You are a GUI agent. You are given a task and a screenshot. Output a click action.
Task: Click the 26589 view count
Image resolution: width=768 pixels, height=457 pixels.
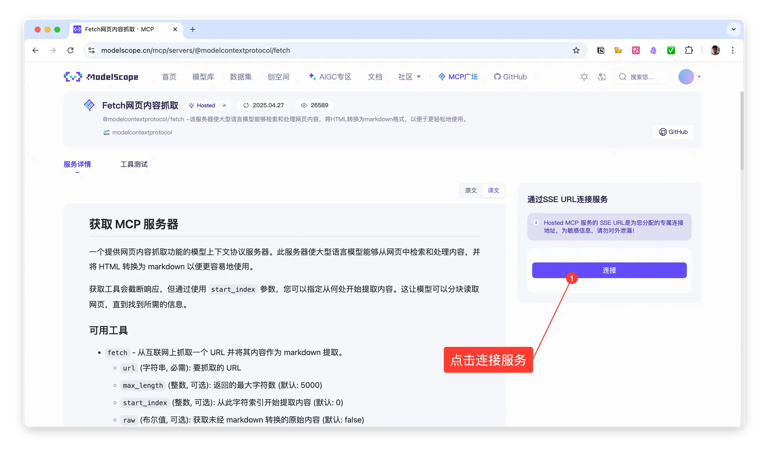point(315,105)
